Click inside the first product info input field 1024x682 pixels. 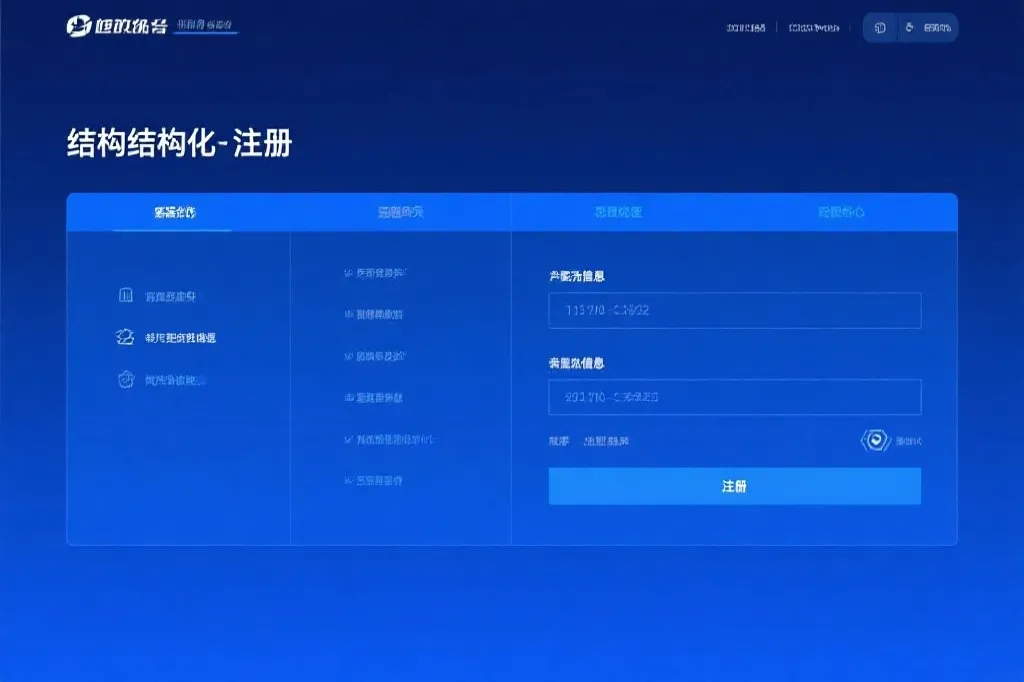[734, 311]
